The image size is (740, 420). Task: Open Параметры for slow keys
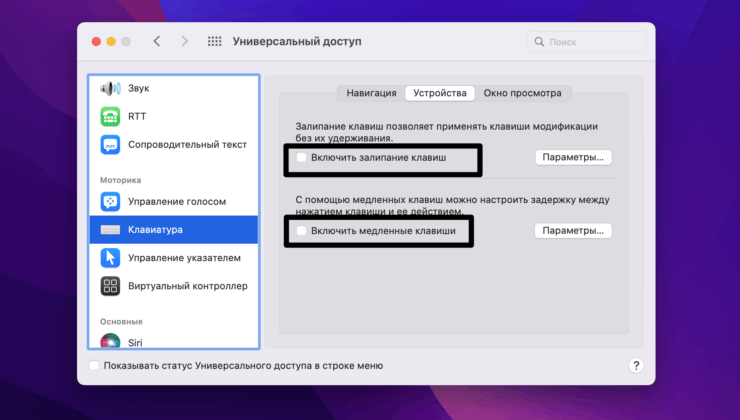[x=573, y=231]
